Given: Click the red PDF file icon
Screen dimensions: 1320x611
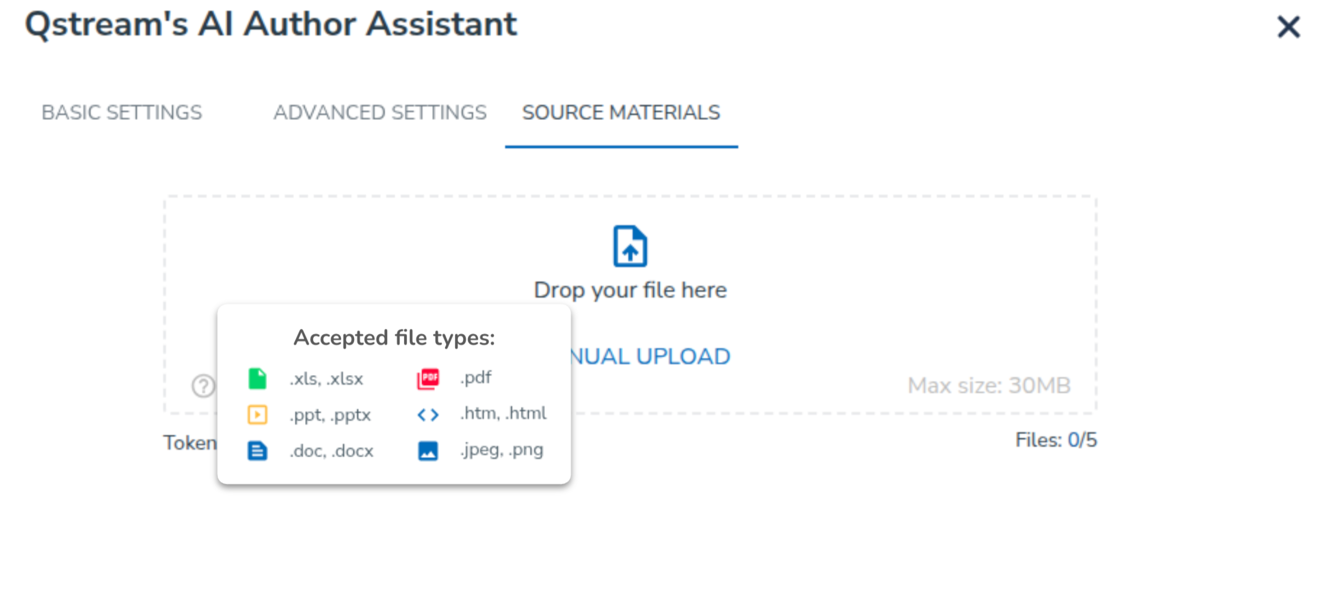Looking at the screenshot, I should pyautogui.click(x=428, y=379).
